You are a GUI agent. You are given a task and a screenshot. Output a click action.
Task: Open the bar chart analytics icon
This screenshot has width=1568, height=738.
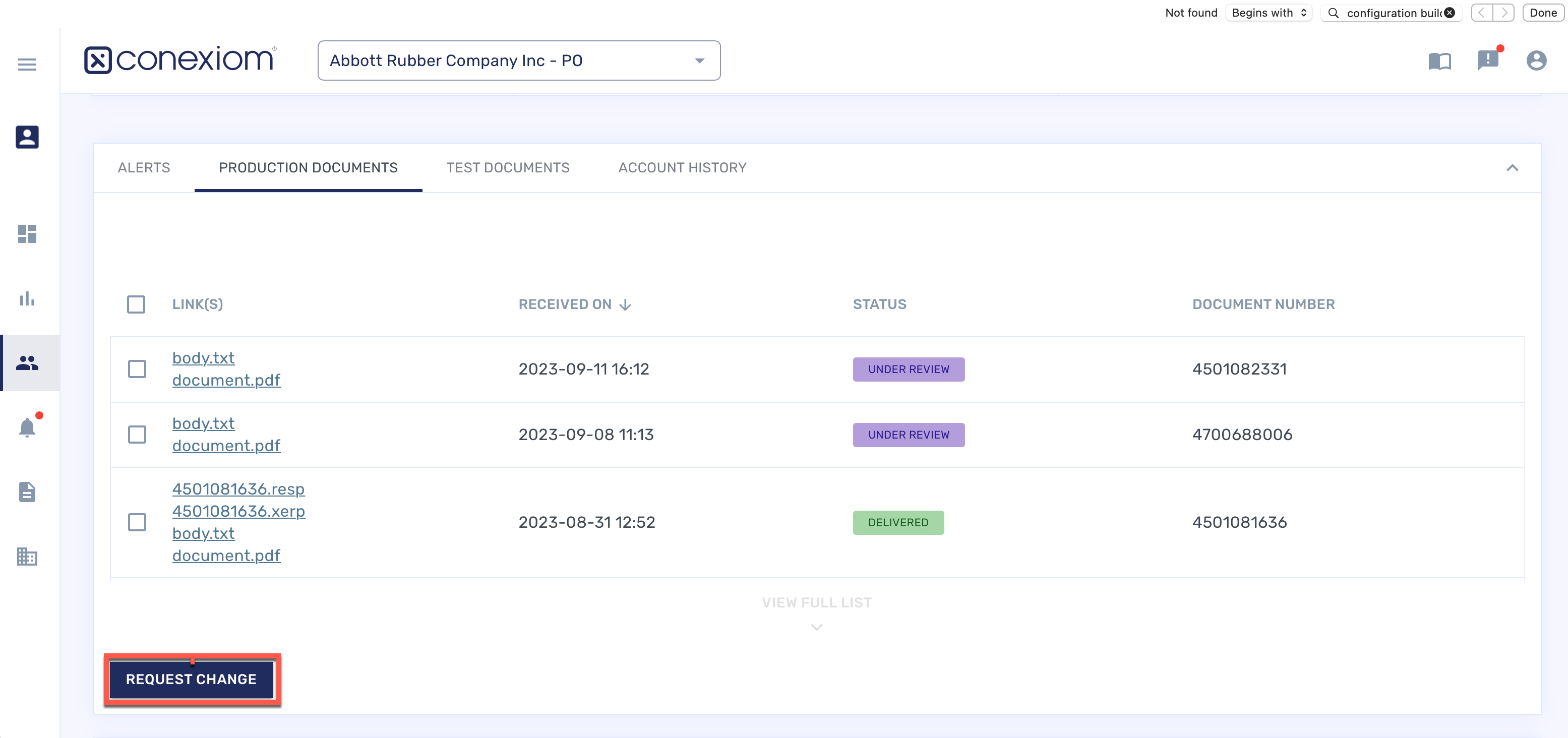[27, 298]
